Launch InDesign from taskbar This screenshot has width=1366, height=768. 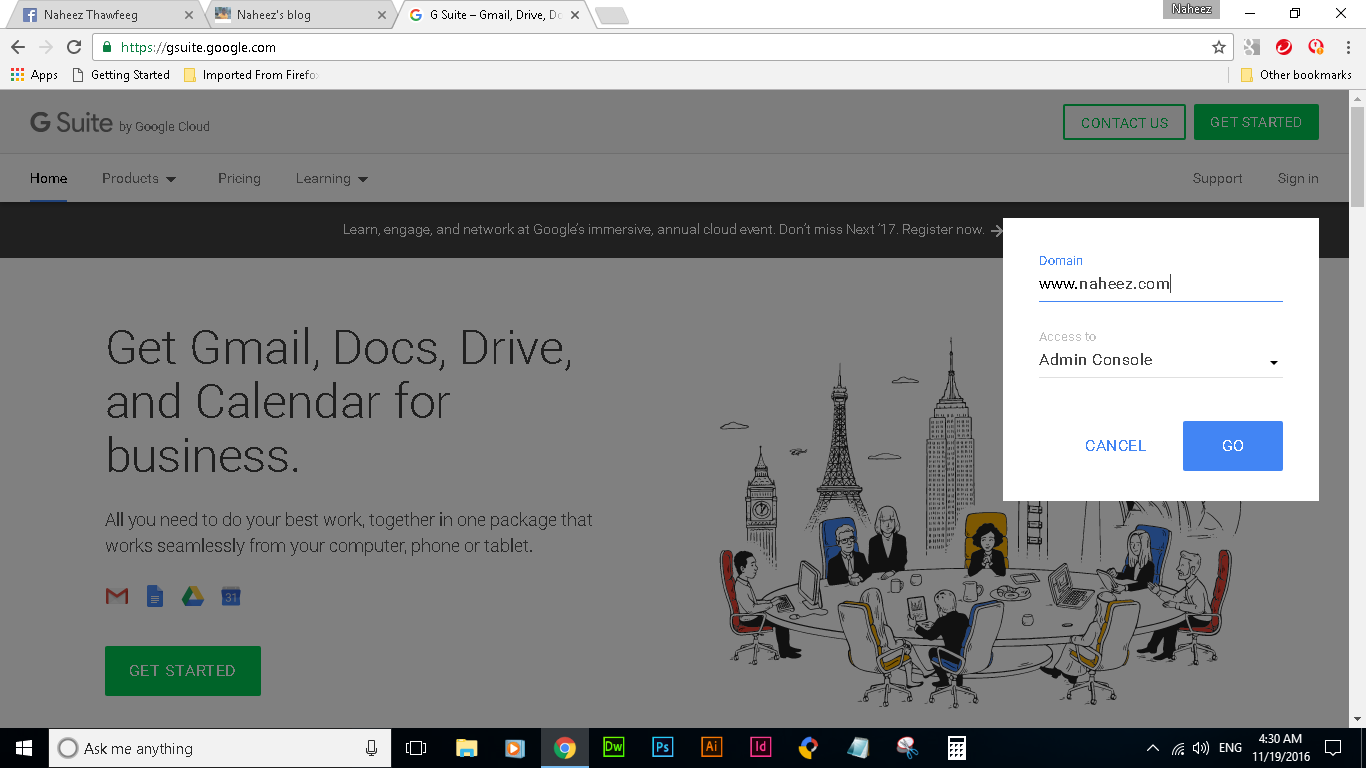(761, 748)
